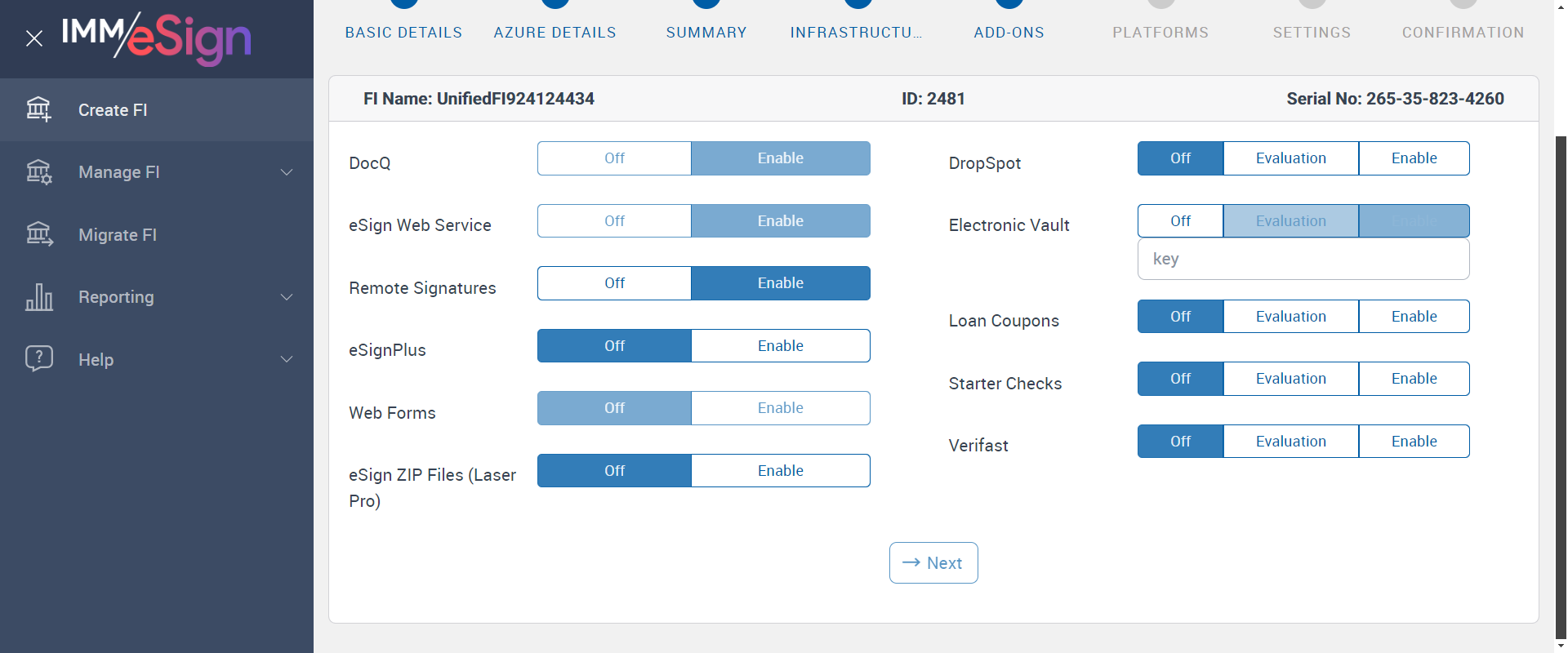Close the sidebar with the X icon
The image size is (1568, 653).
[x=34, y=38]
